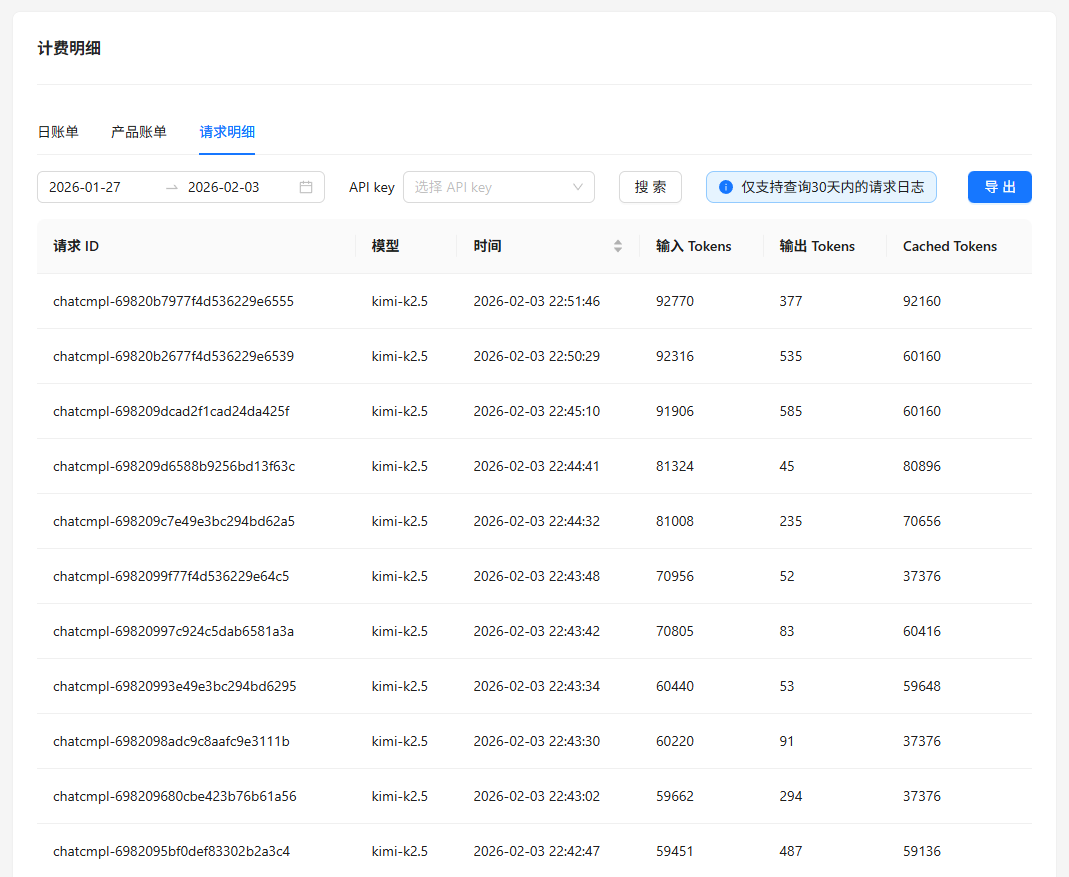Switch to the 日账单 tab
The height and width of the screenshot is (877, 1069).
coord(58,132)
